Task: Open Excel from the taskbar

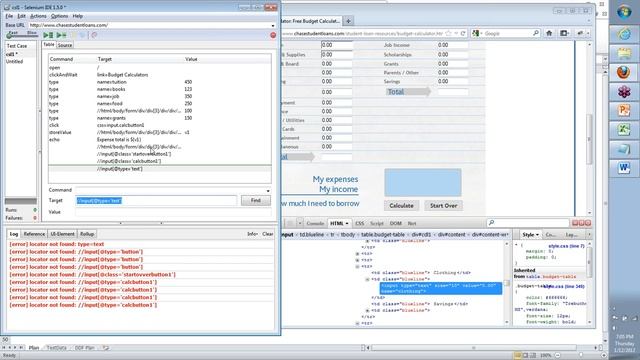Action: click(x=624, y=130)
